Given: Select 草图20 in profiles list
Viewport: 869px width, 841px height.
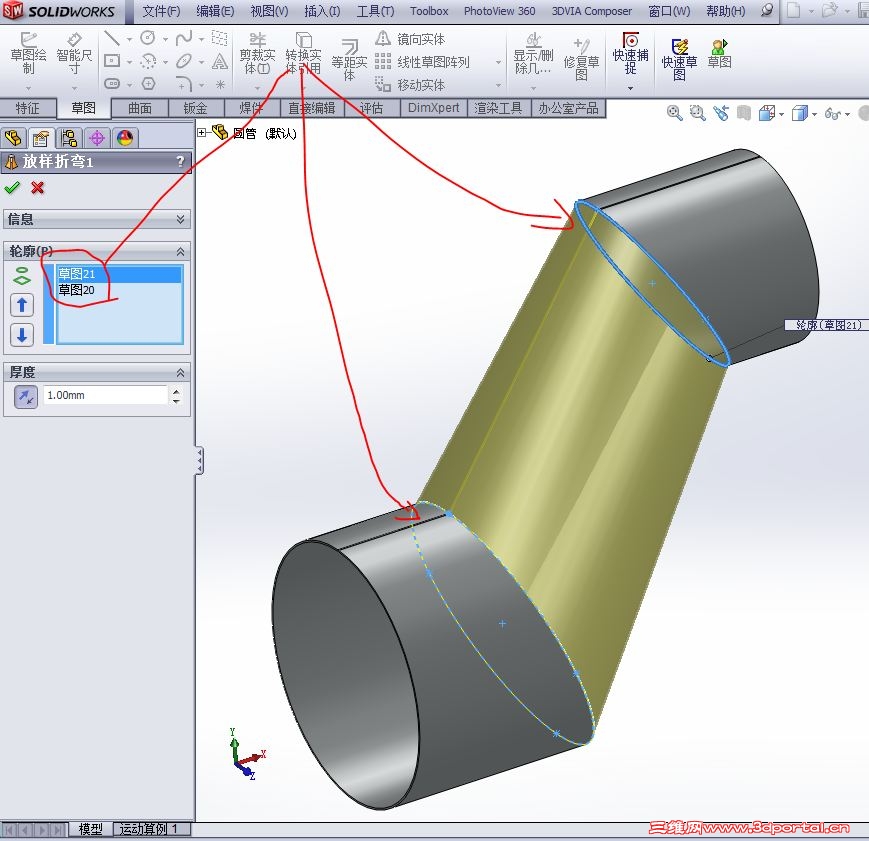Looking at the screenshot, I should [119, 290].
